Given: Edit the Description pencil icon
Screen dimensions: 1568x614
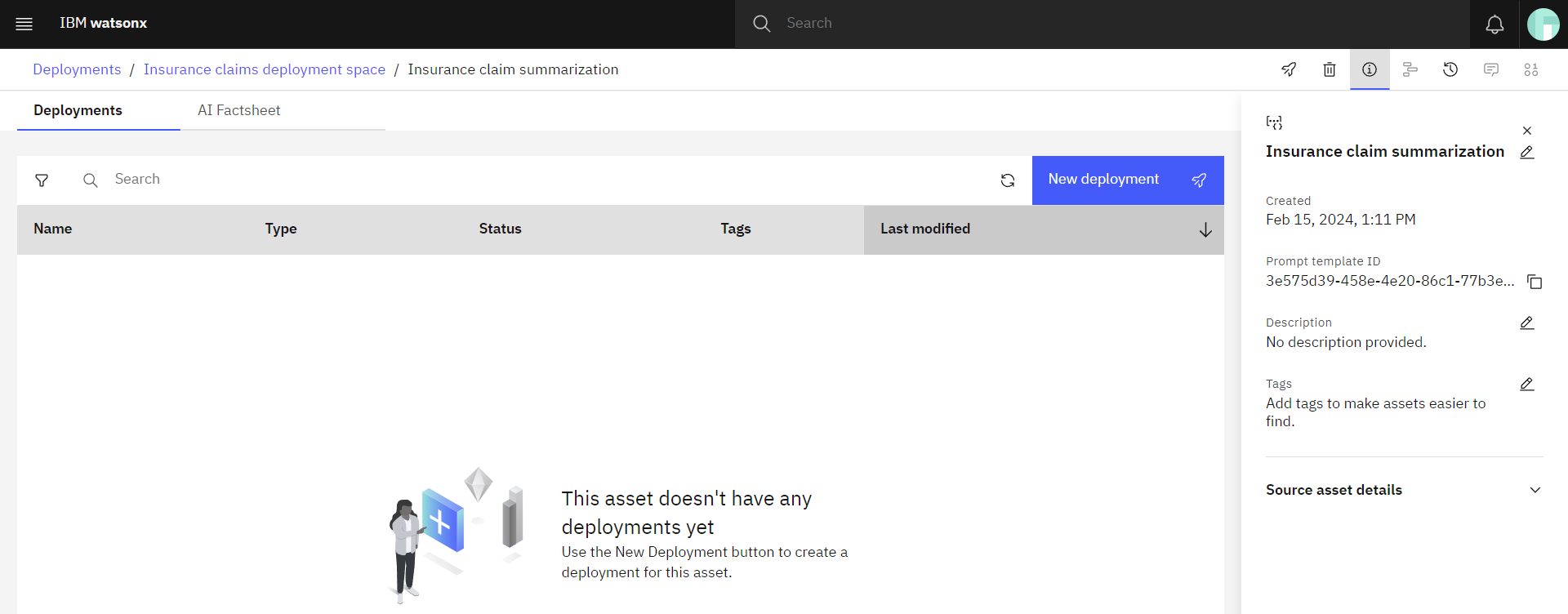Looking at the screenshot, I should 1527,323.
